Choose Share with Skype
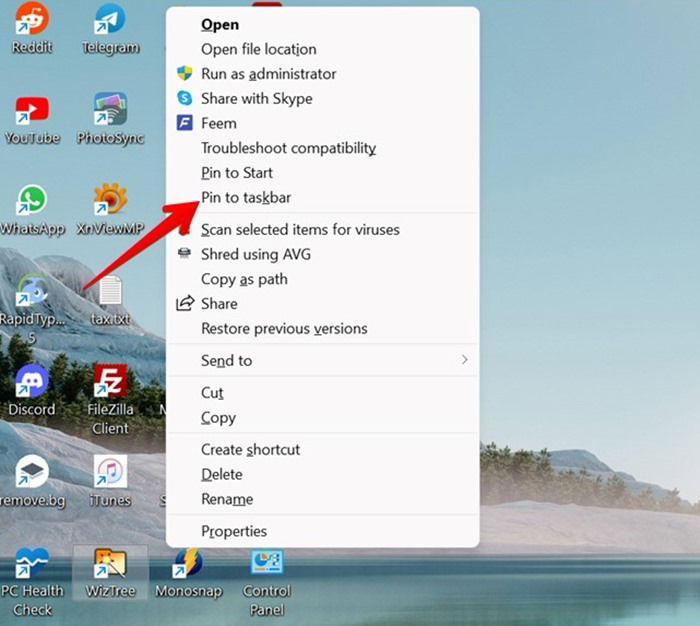700x626 pixels. click(322, 98)
